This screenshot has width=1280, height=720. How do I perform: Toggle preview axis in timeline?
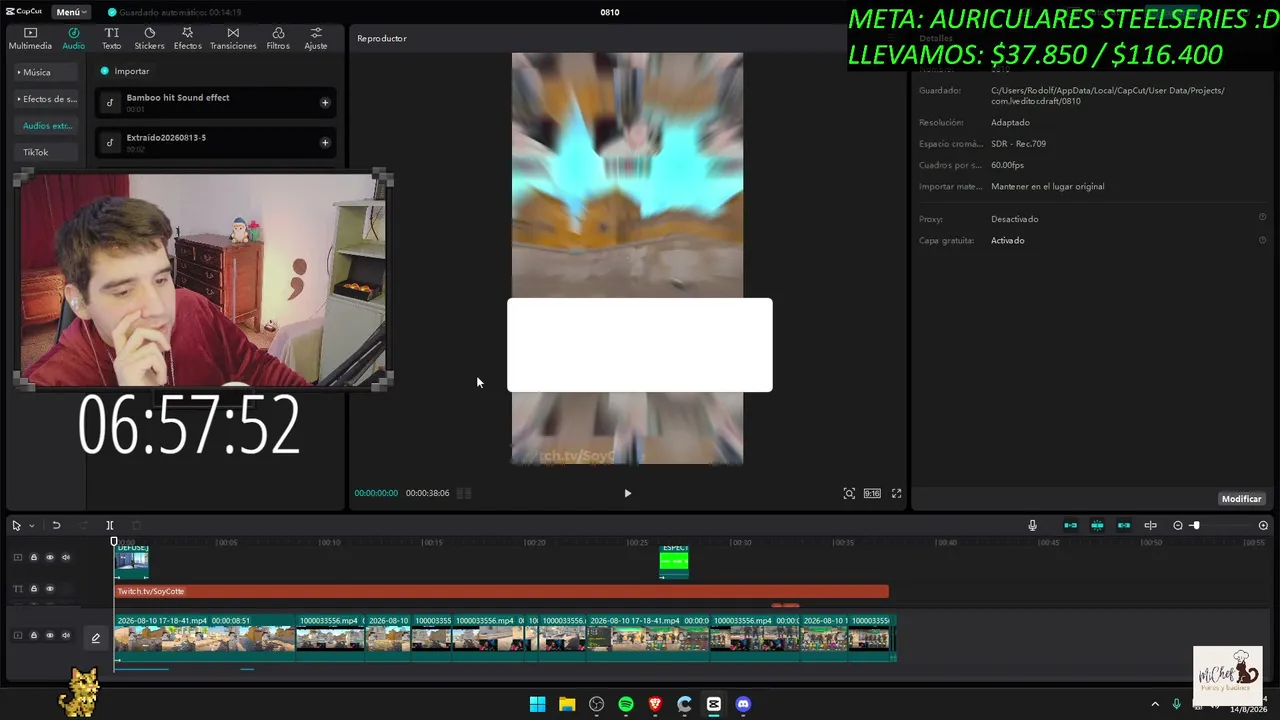1150,525
